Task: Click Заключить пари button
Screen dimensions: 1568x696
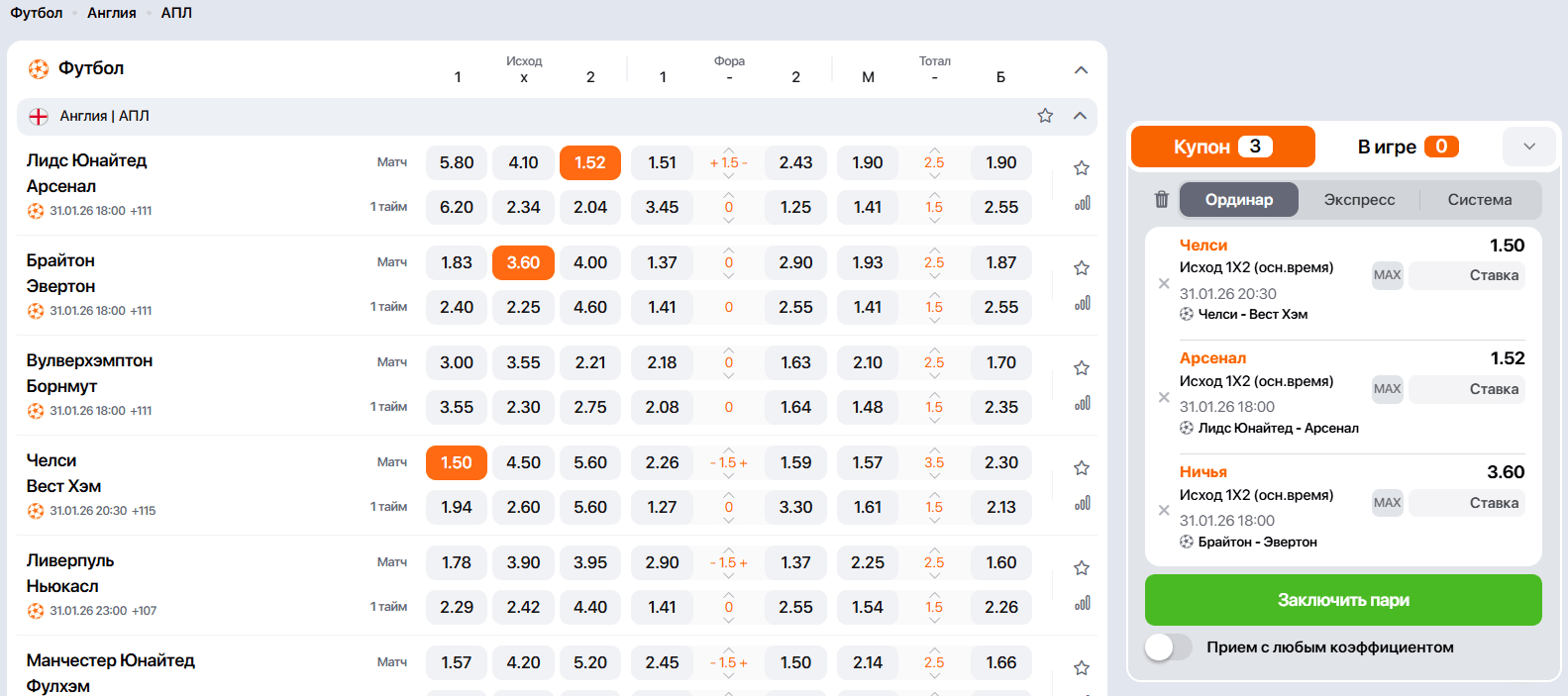Action: 1343,600
